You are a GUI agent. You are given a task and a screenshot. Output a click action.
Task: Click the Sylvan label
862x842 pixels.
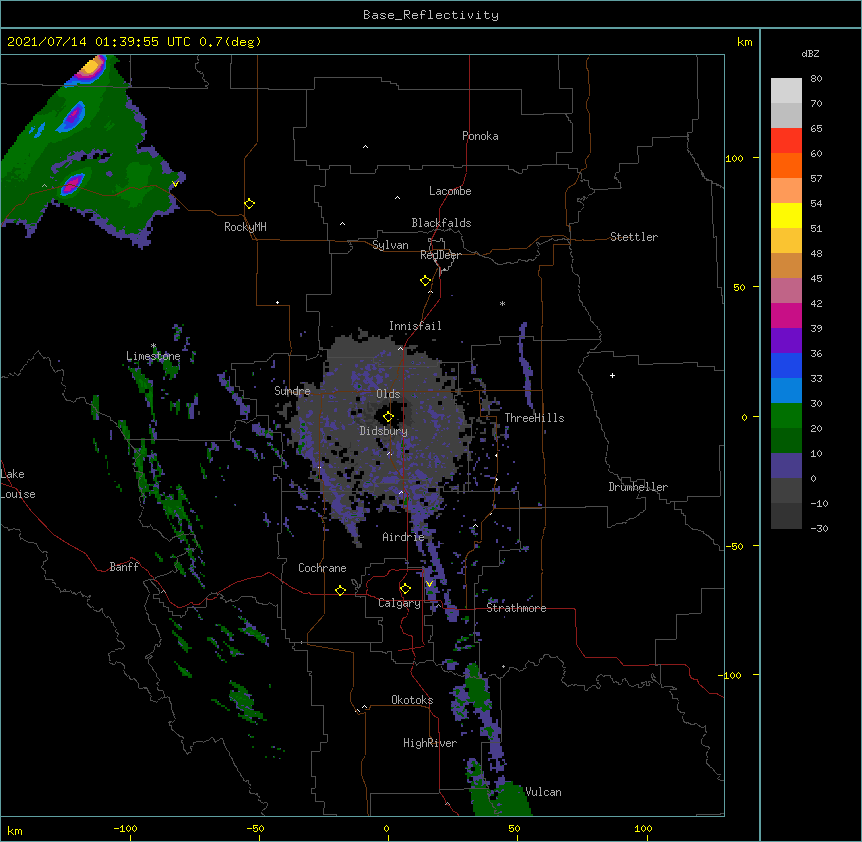tap(390, 245)
